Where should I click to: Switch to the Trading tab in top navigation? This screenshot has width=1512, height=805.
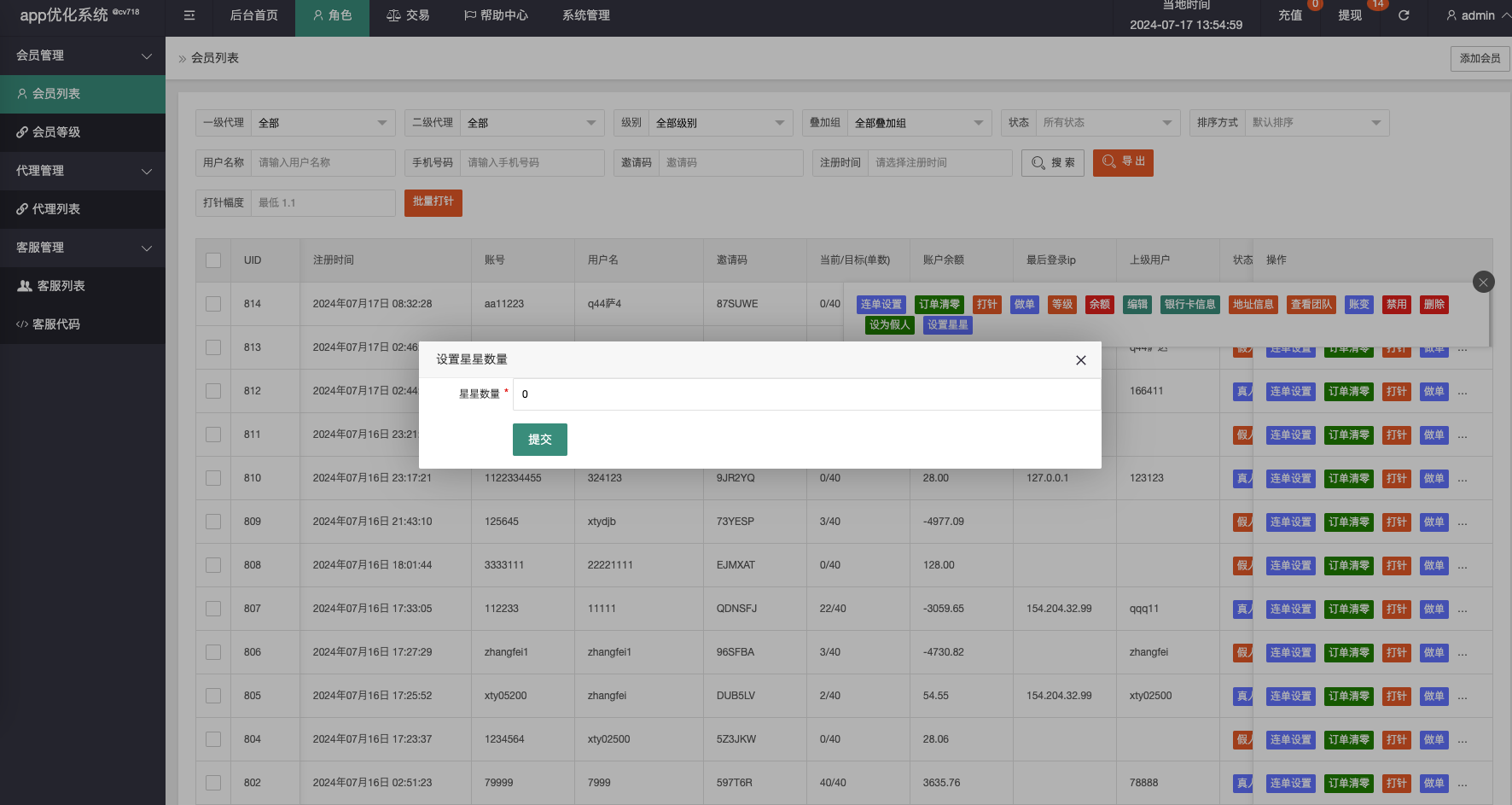click(408, 15)
